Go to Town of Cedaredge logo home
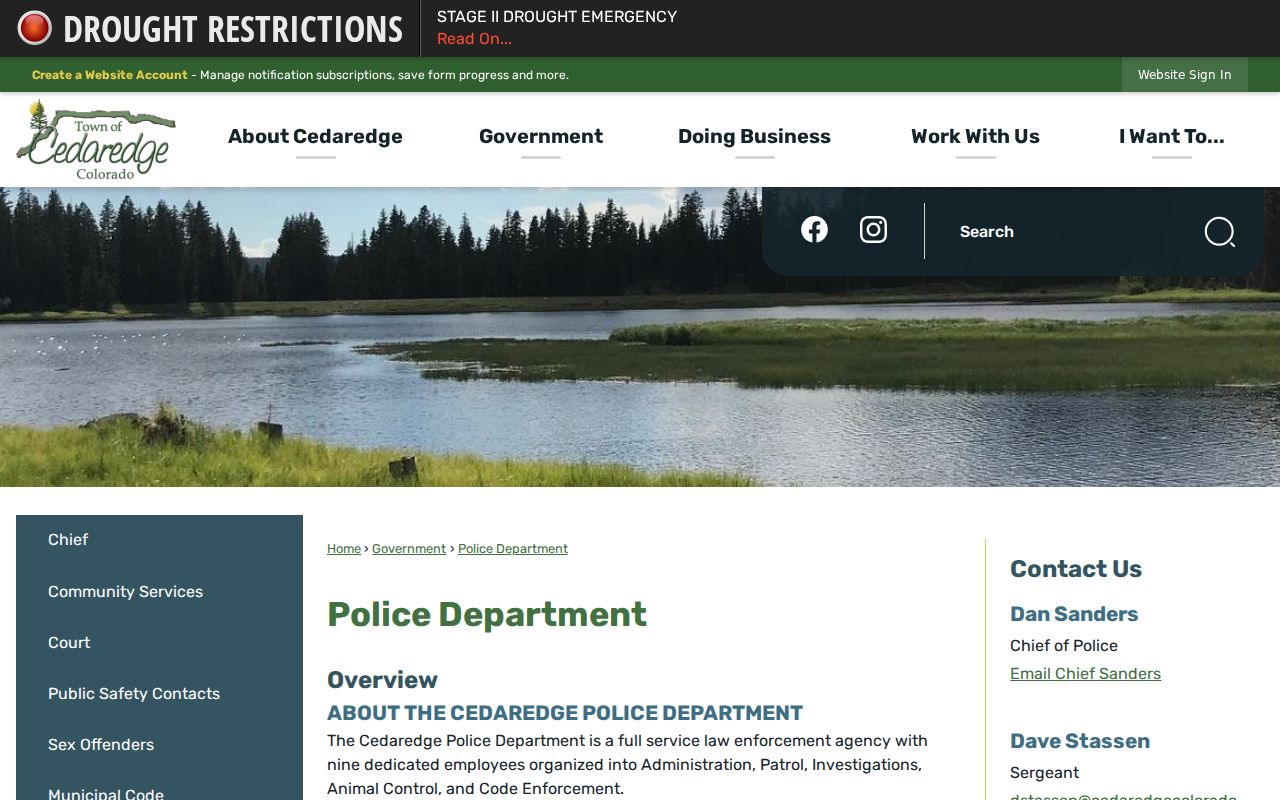This screenshot has height=800, width=1280. (x=96, y=140)
